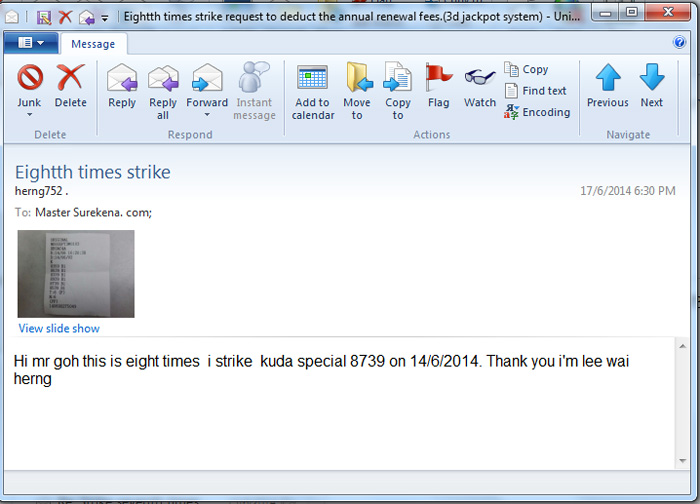Image resolution: width=700 pixels, height=504 pixels.
Task: Expand the Junk dropdown arrow
Action: 29,115
